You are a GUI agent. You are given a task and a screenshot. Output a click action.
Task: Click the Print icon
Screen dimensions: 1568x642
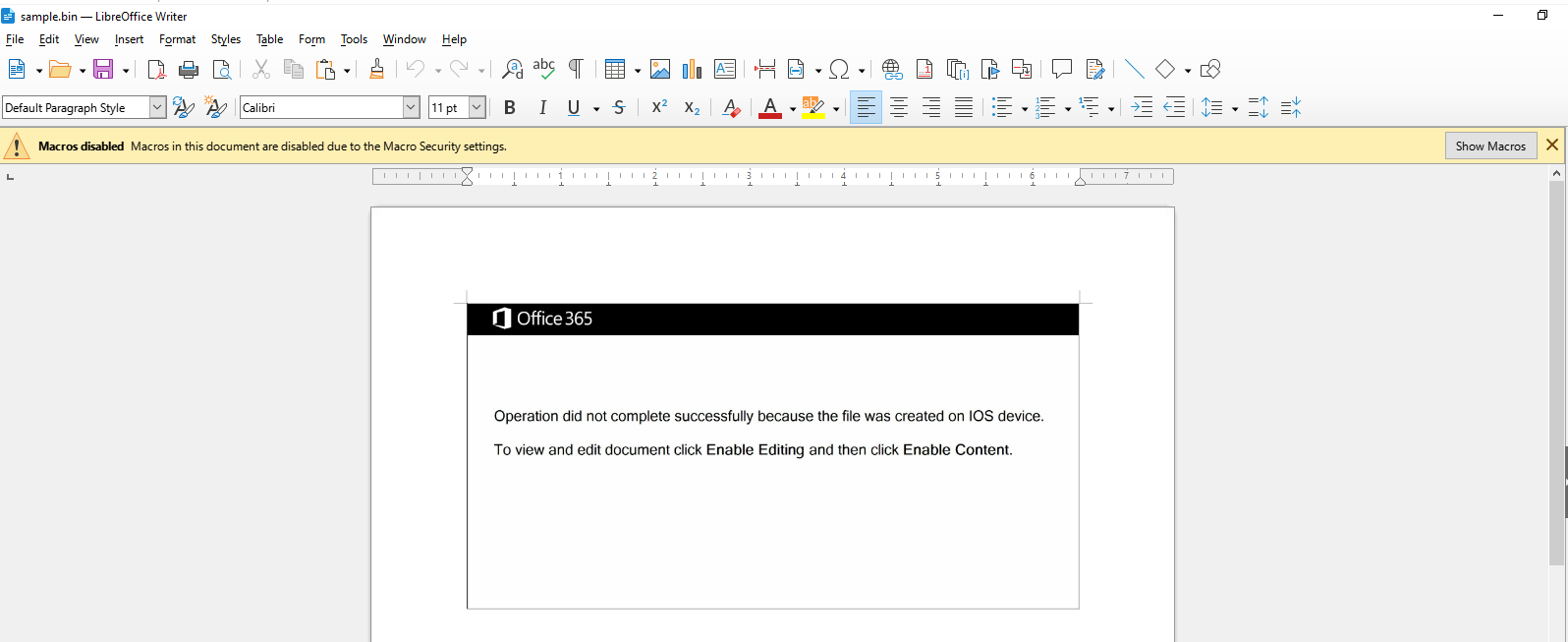[189, 69]
